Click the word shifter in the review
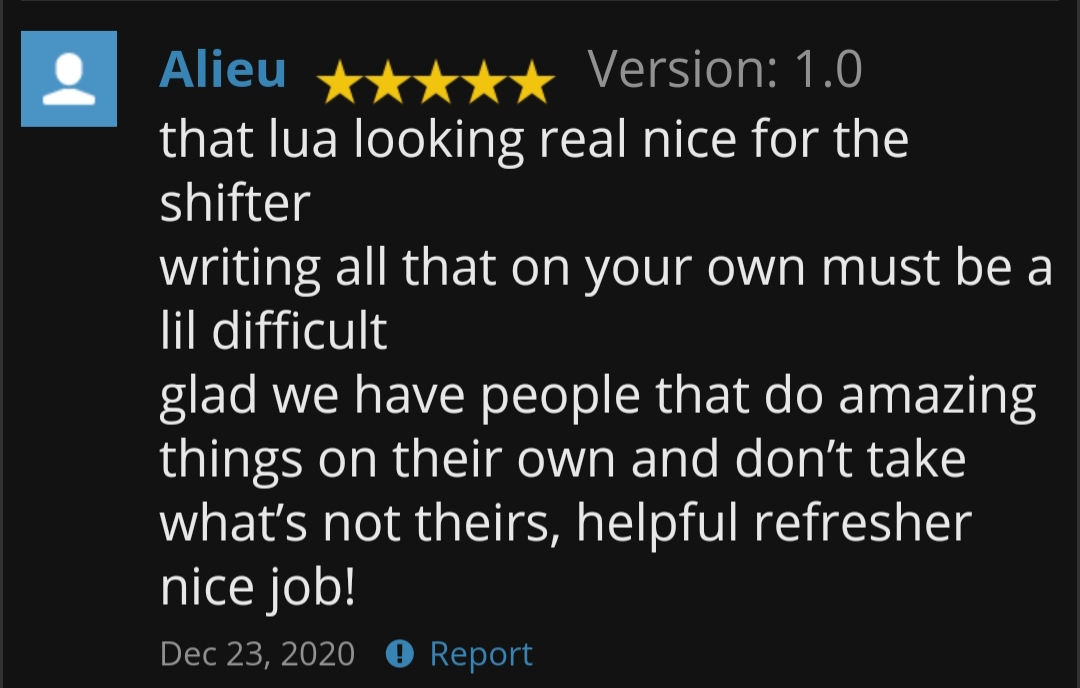This screenshot has height=688, width=1080. 236,203
